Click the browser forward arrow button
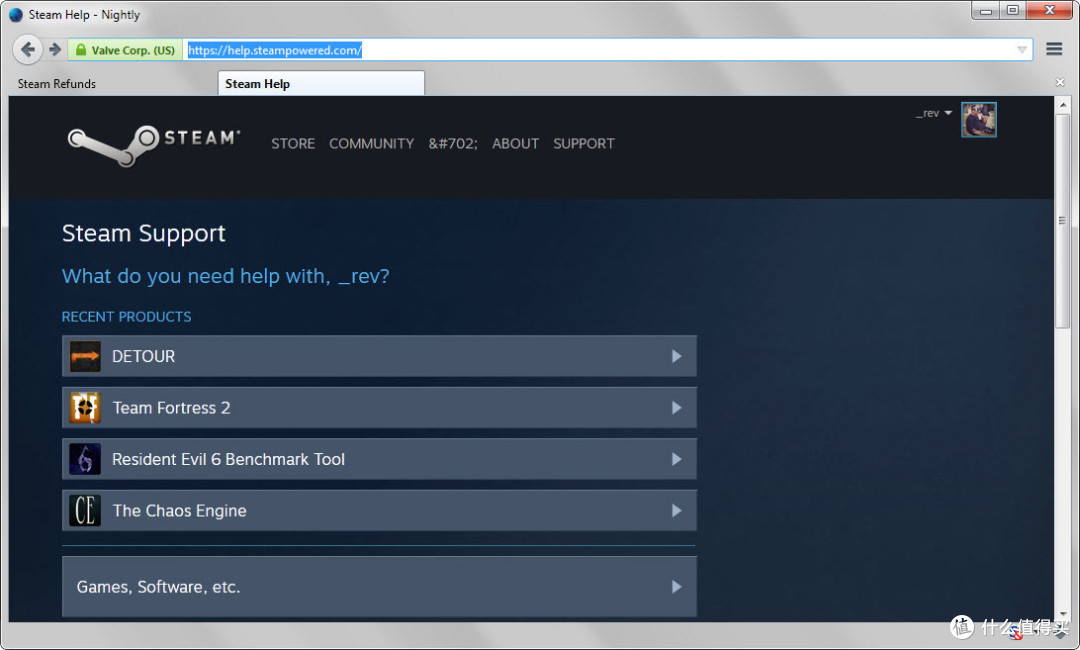Image resolution: width=1080 pixels, height=650 pixels. click(x=55, y=50)
